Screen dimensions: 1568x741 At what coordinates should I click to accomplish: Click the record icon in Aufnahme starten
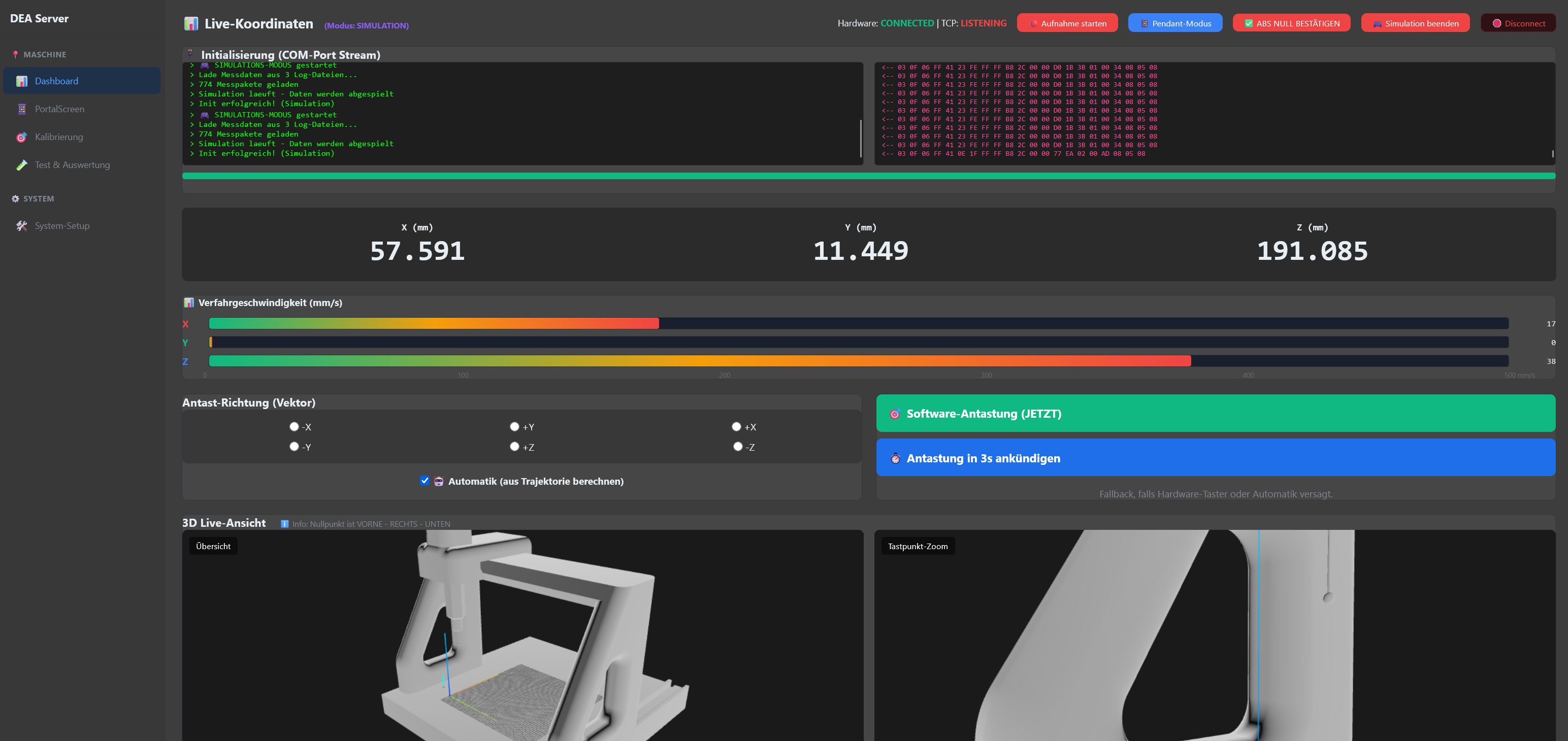tap(1033, 24)
